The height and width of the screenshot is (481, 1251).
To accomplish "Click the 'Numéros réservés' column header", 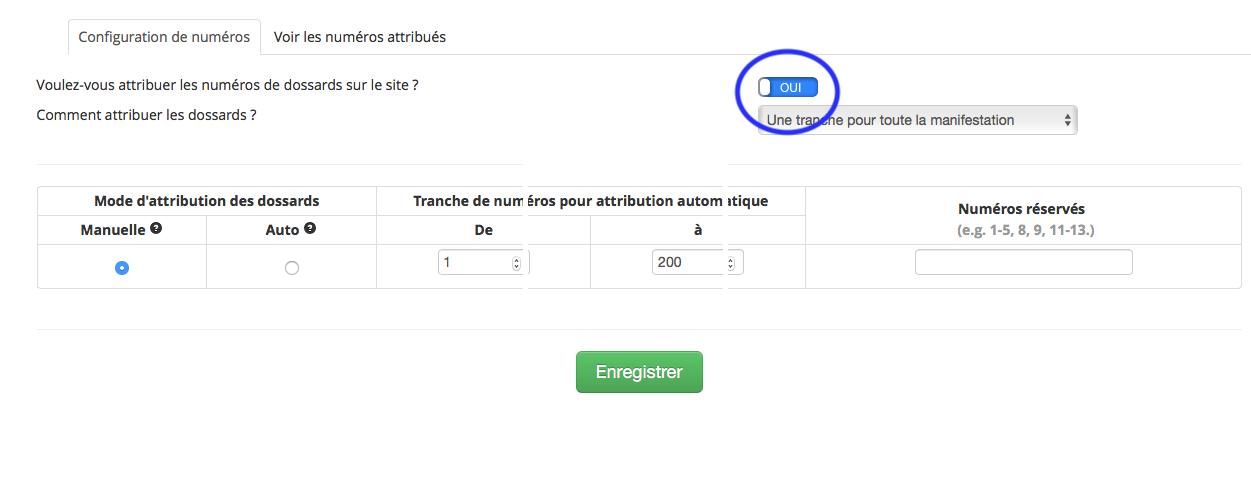I will (x=1021, y=209).
